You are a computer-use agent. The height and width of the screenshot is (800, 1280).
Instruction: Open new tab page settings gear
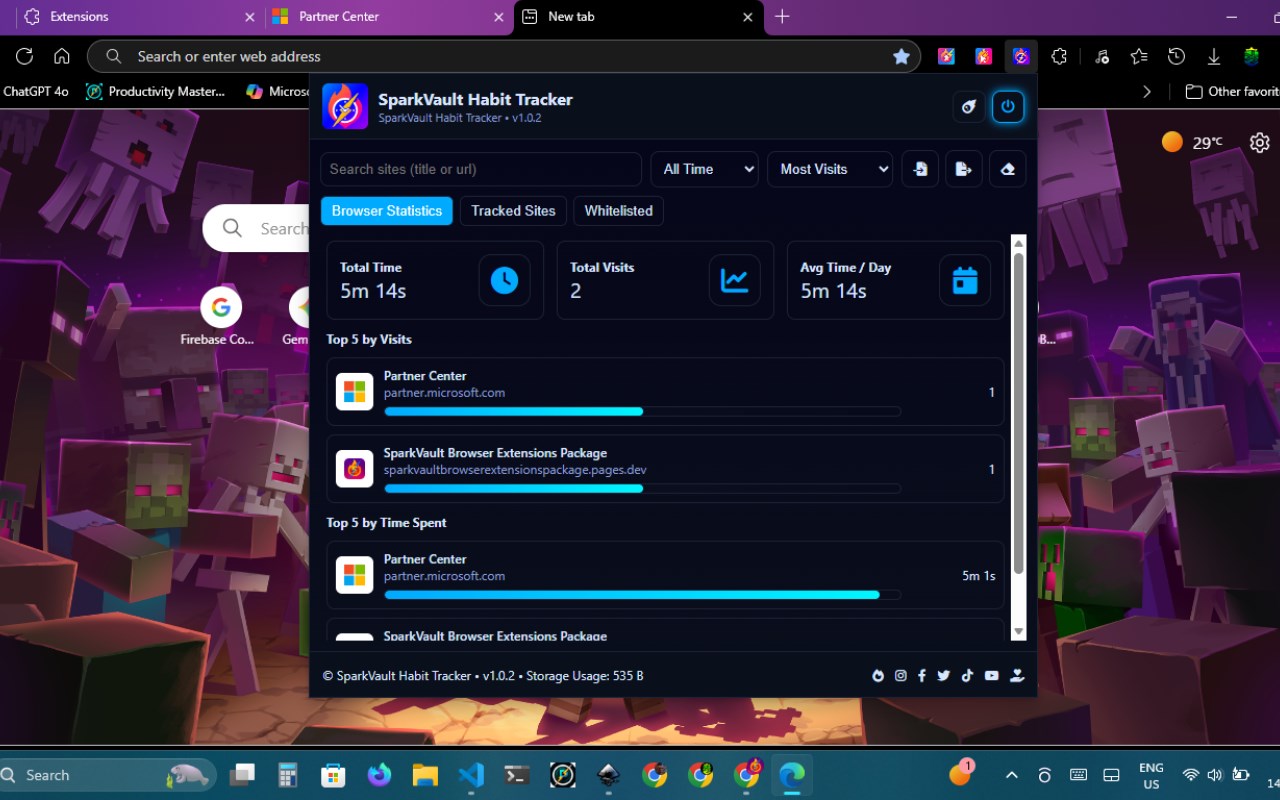(x=1260, y=143)
